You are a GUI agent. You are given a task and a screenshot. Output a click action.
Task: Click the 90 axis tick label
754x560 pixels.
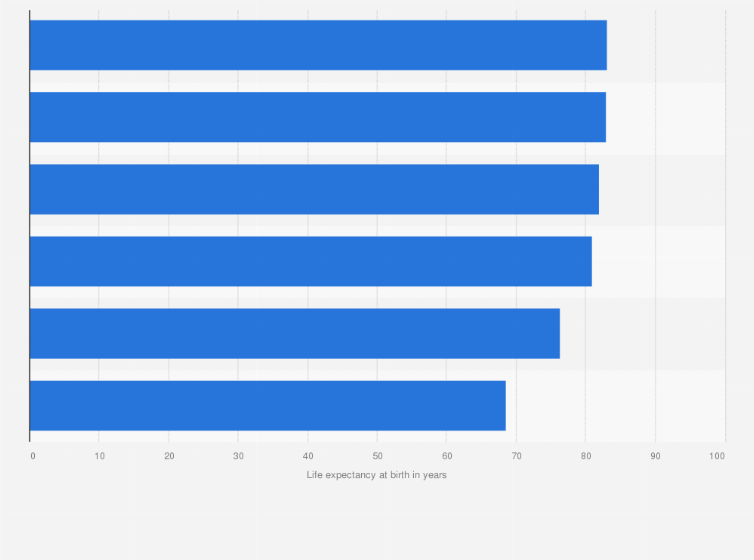(655, 456)
